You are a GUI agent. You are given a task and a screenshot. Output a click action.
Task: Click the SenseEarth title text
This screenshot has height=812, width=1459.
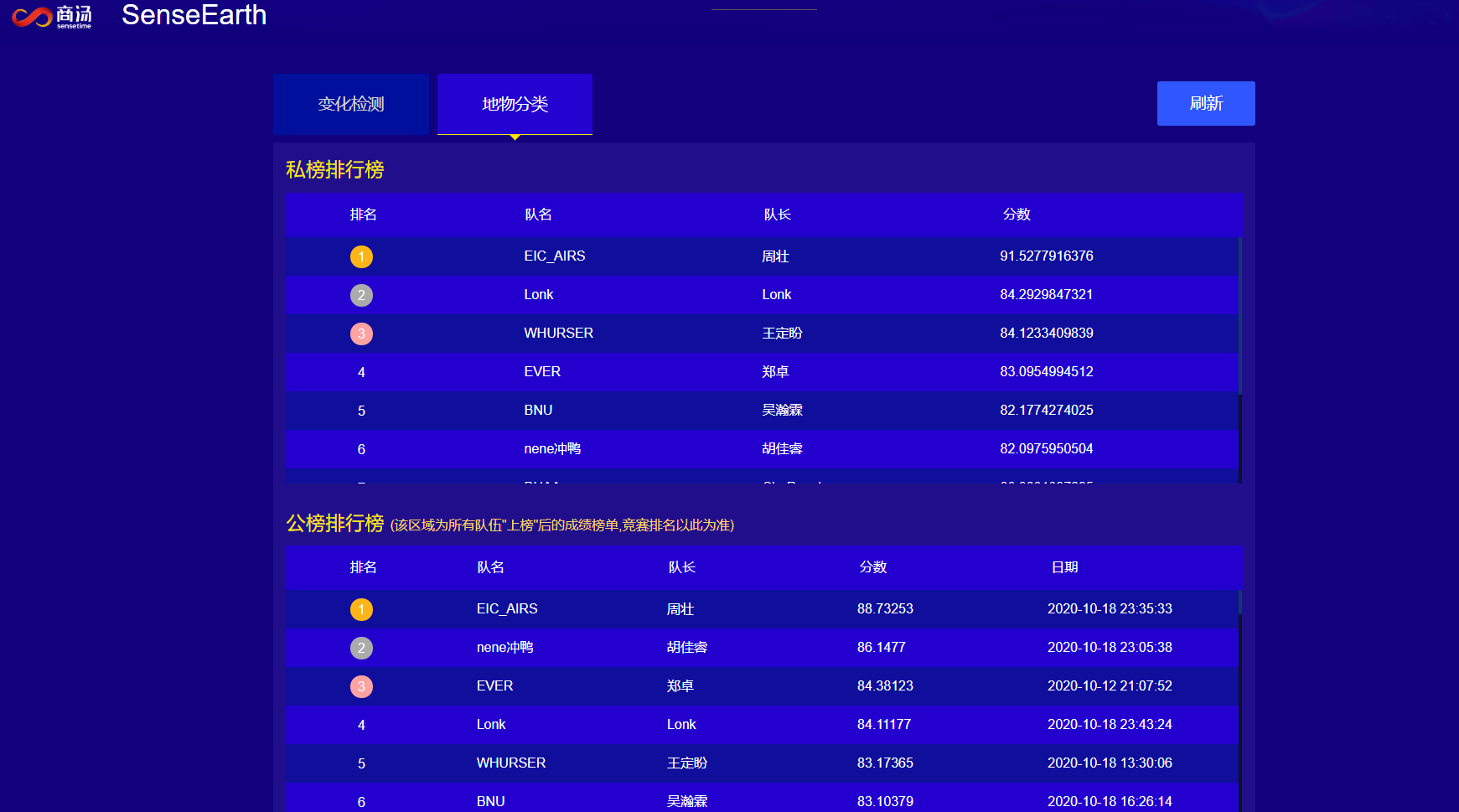click(x=194, y=15)
